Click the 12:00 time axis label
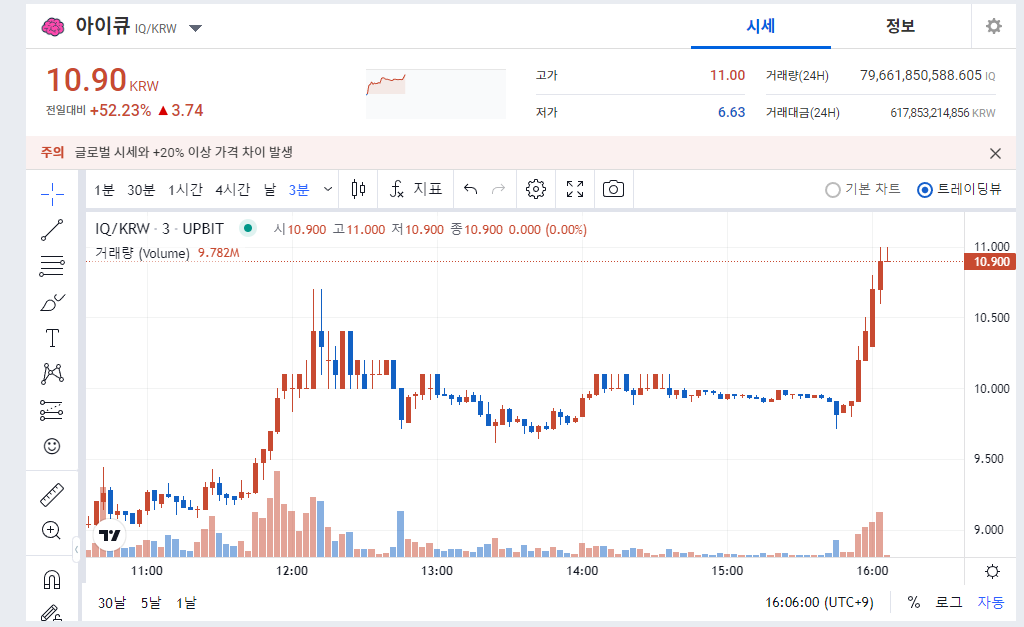 292,571
